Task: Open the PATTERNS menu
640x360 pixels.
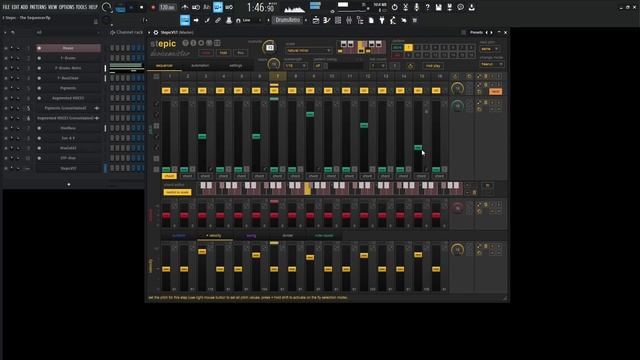Action: coord(38,7)
